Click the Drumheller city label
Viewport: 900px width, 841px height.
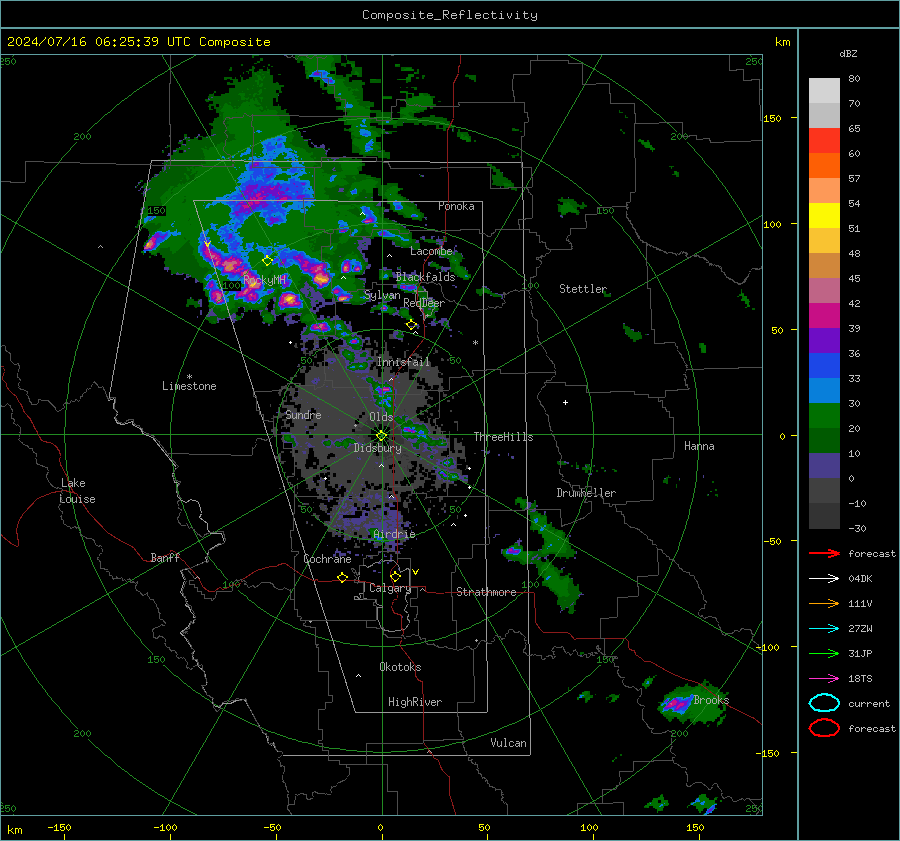click(x=586, y=493)
